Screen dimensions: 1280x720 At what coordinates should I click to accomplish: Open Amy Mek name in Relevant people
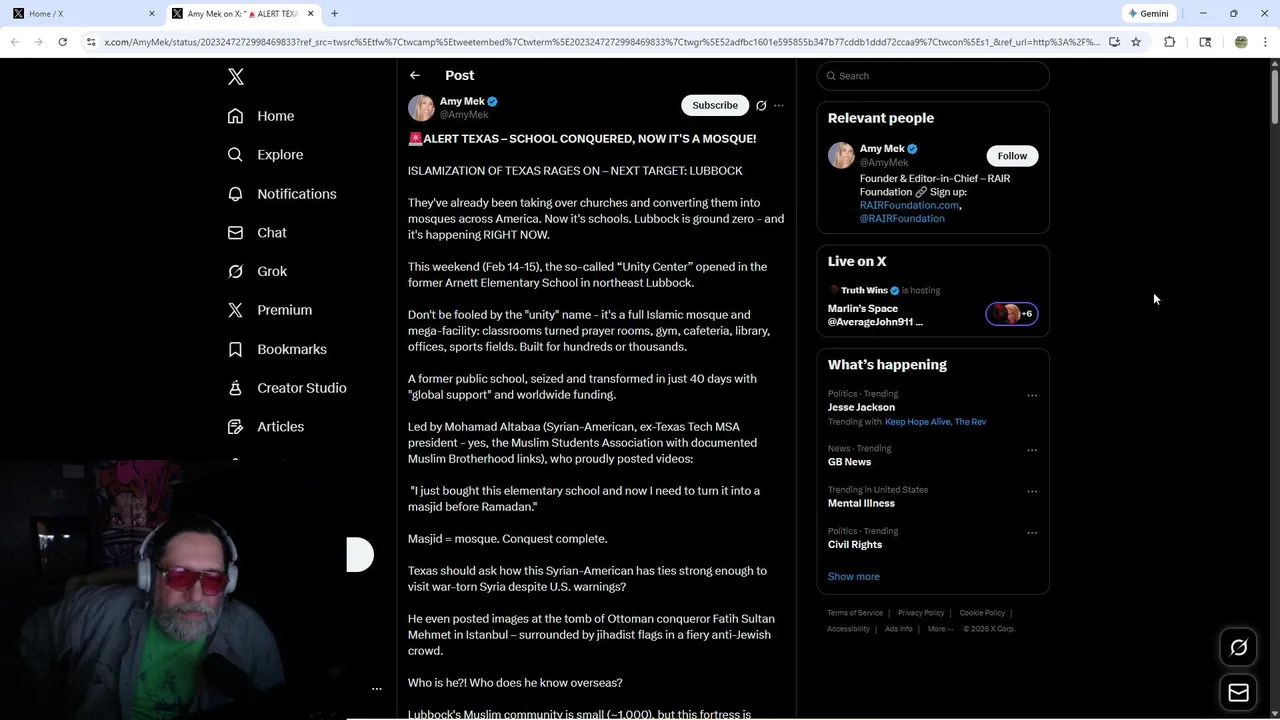click(882, 149)
